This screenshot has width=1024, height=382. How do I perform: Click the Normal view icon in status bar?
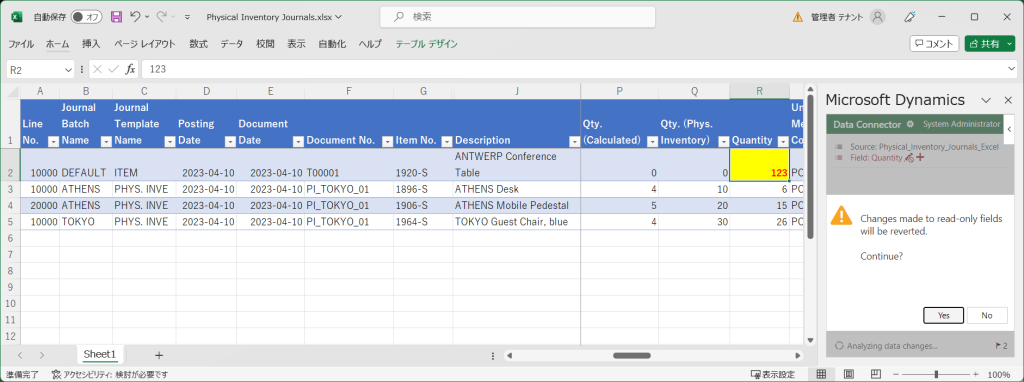(x=822, y=374)
